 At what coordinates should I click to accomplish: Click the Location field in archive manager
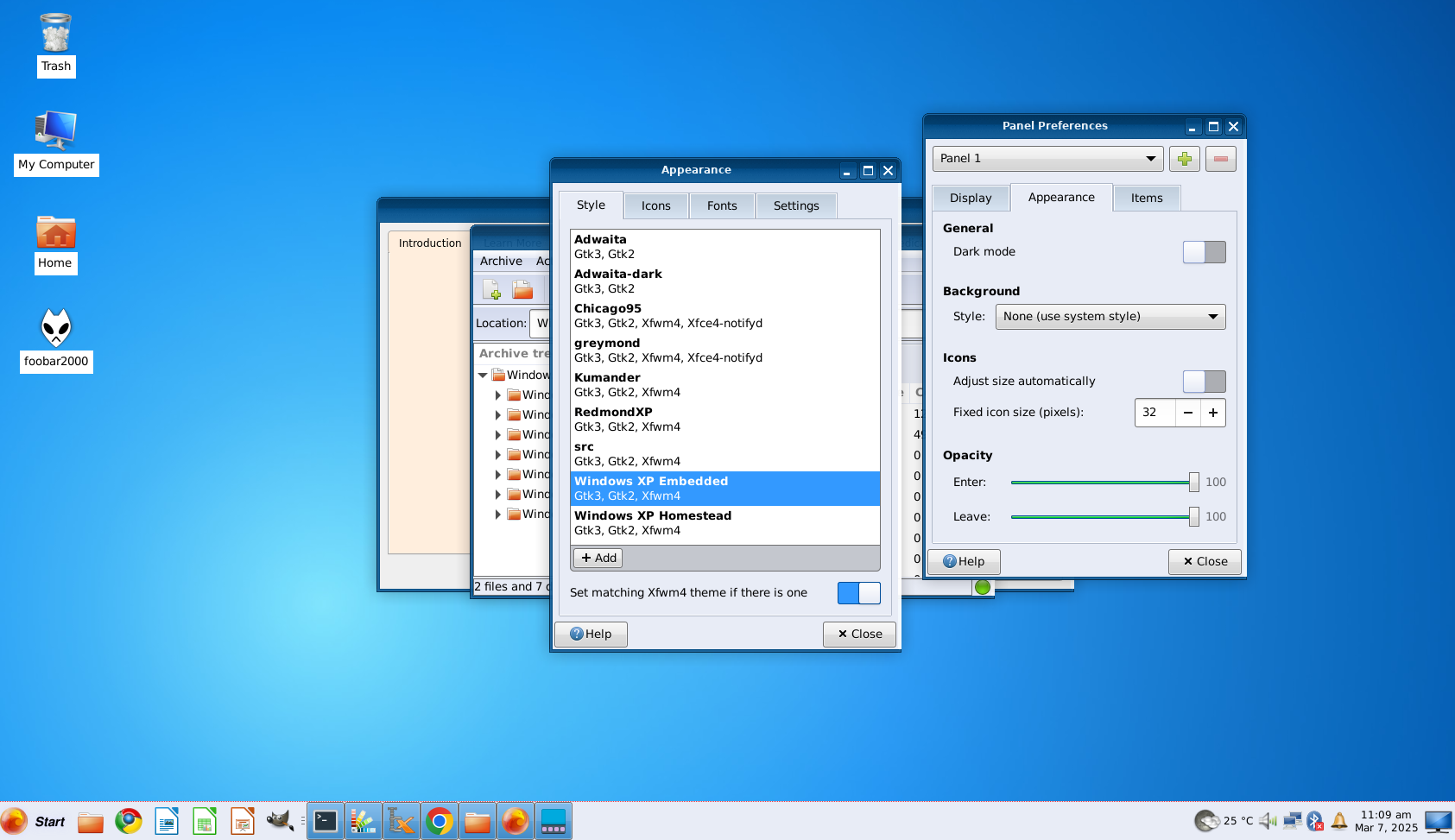tap(540, 324)
